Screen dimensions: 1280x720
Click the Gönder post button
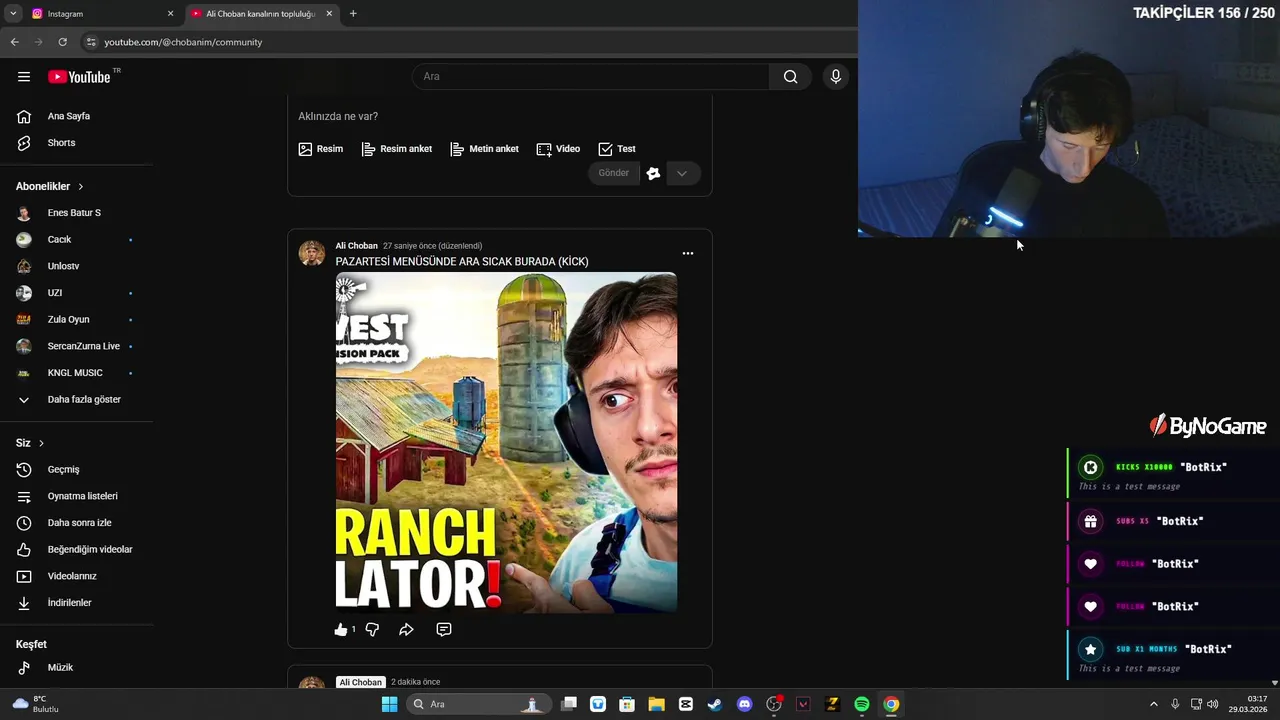tap(613, 173)
